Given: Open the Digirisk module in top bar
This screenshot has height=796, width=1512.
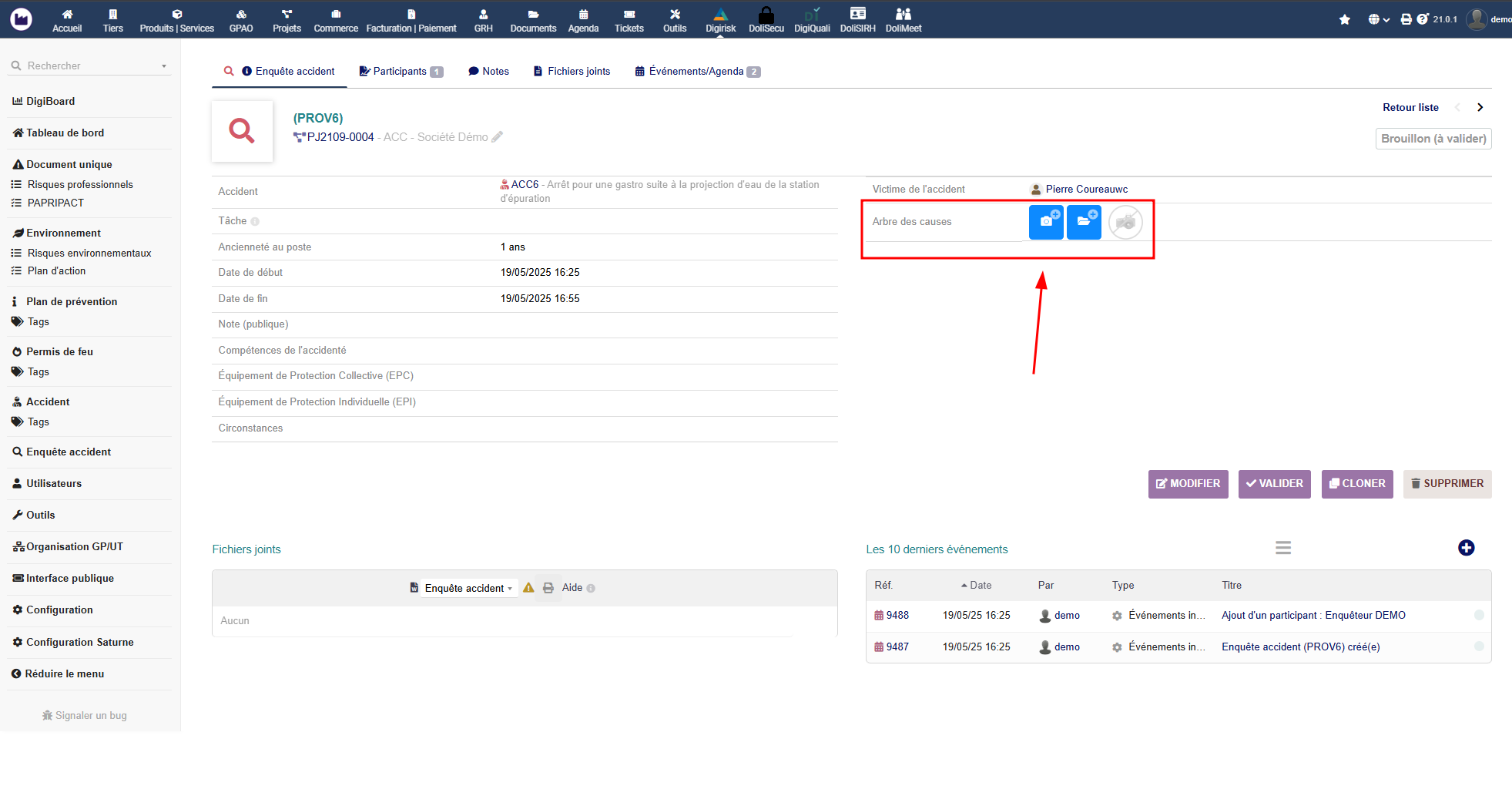Looking at the screenshot, I should [720, 20].
